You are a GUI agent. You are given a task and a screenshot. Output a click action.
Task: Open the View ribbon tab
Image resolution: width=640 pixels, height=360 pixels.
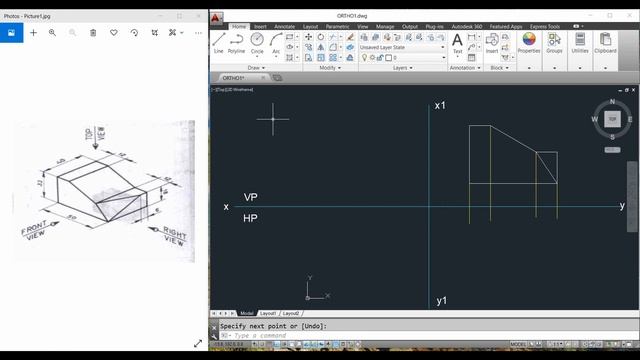point(362,27)
